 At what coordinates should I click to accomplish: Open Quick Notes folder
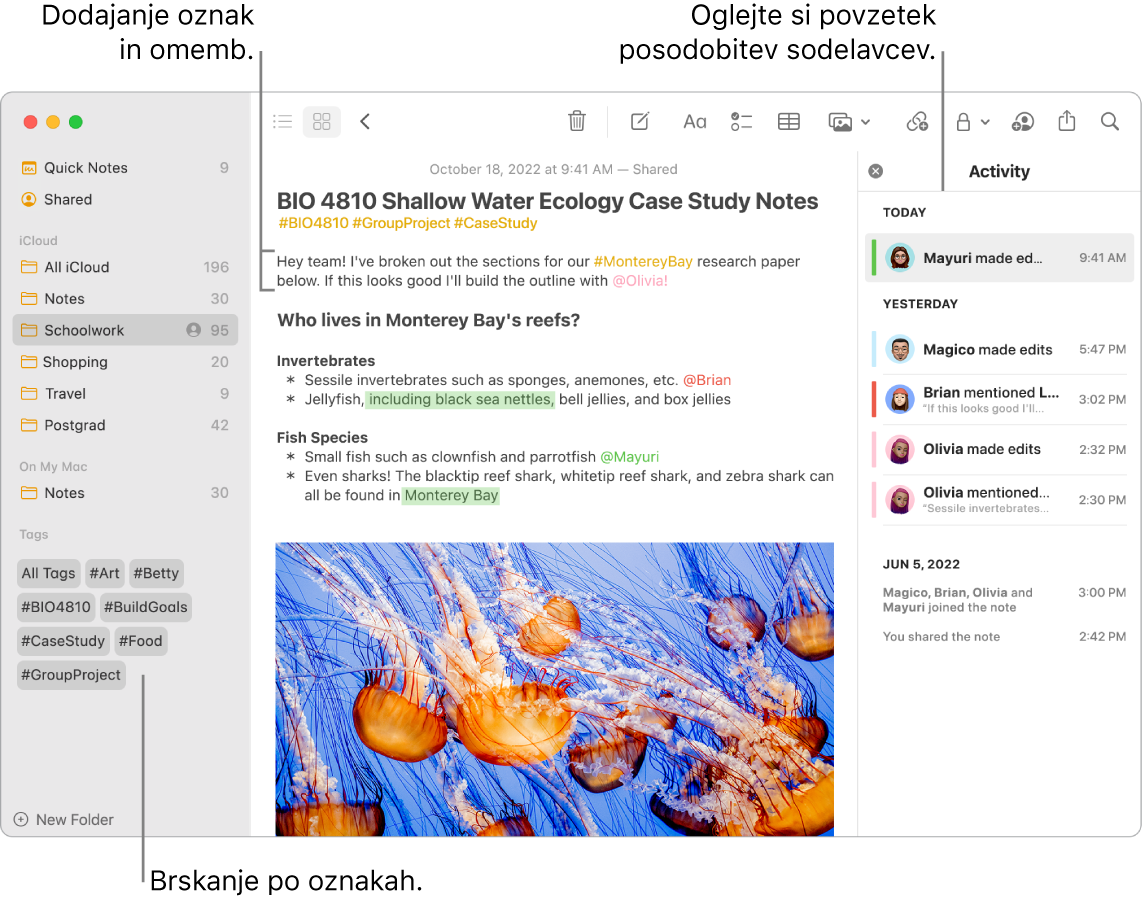[125, 168]
